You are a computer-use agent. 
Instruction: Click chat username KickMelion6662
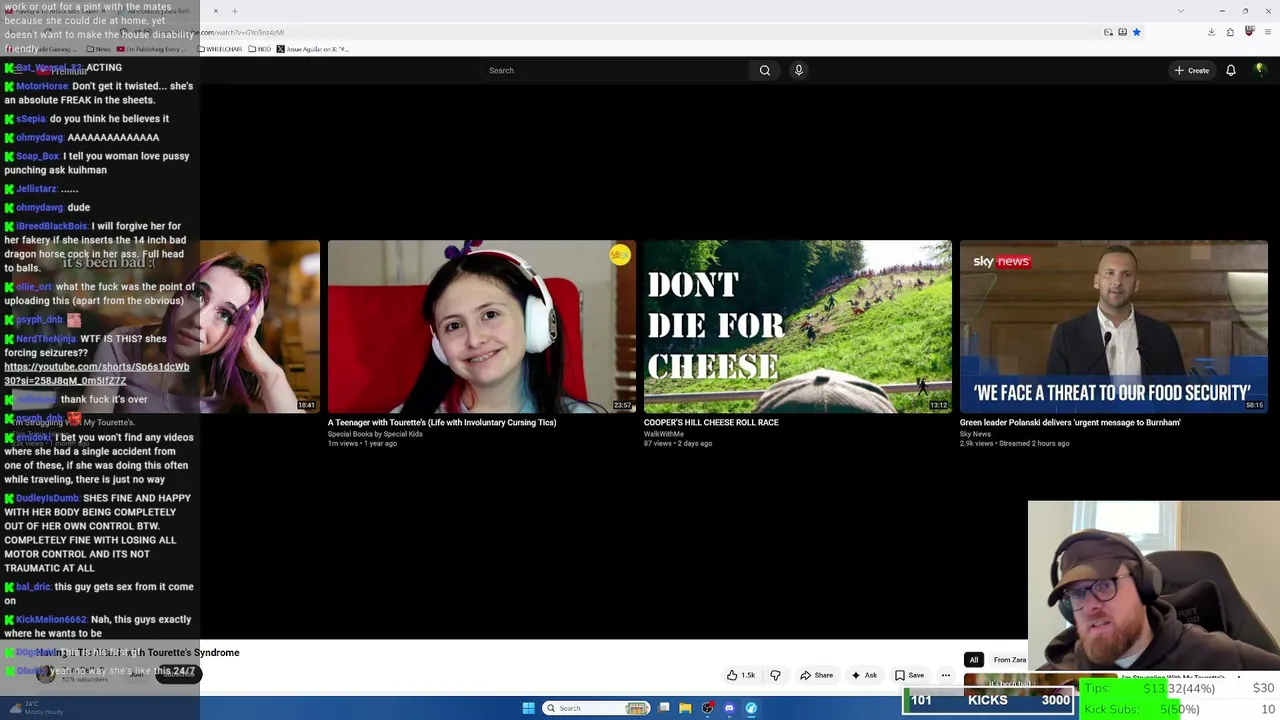(53, 620)
